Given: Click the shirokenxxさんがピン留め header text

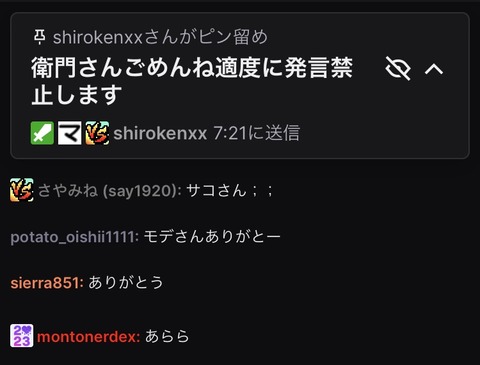Looking at the screenshot, I should [x=160, y=37].
